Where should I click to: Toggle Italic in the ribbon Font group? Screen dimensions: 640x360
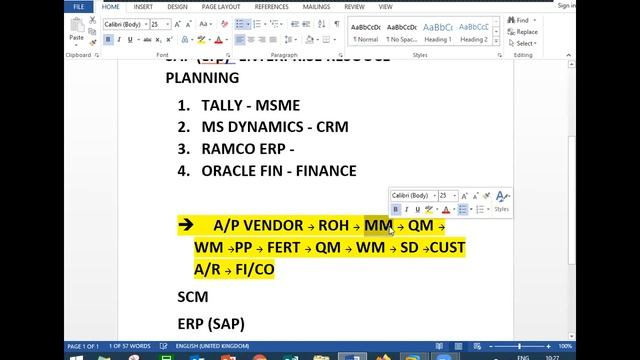pyautogui.click(x=119, y=40)
